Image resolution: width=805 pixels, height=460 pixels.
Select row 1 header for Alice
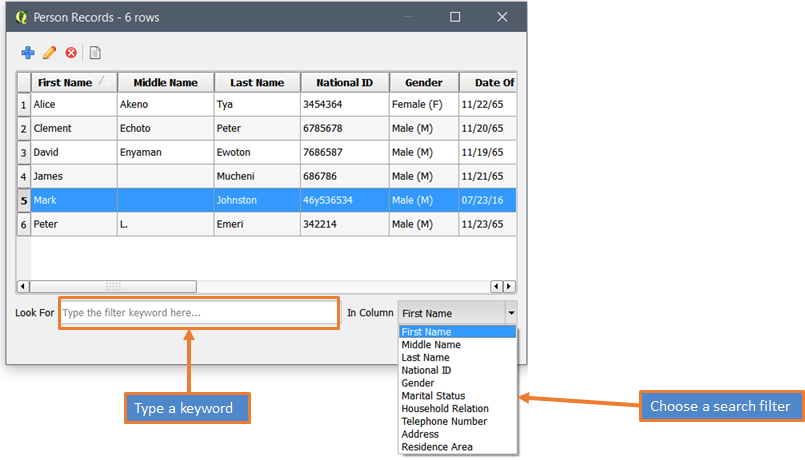point(23,104)
